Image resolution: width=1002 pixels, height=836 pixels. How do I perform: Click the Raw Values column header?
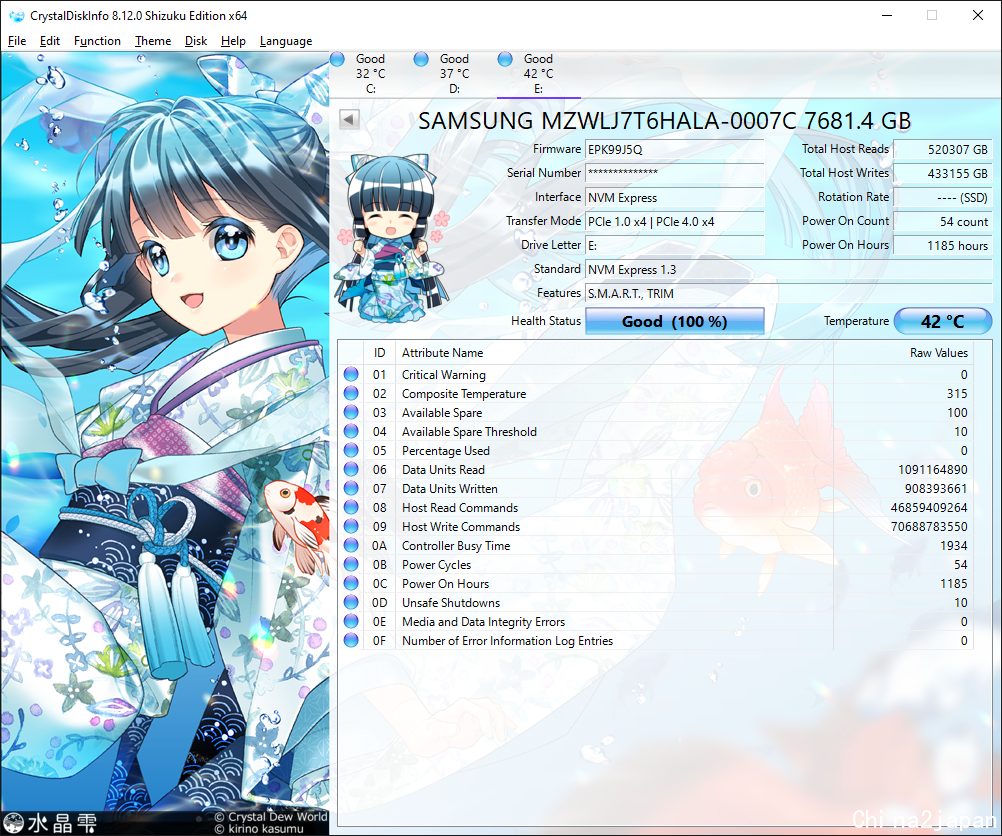click(903, 353)
